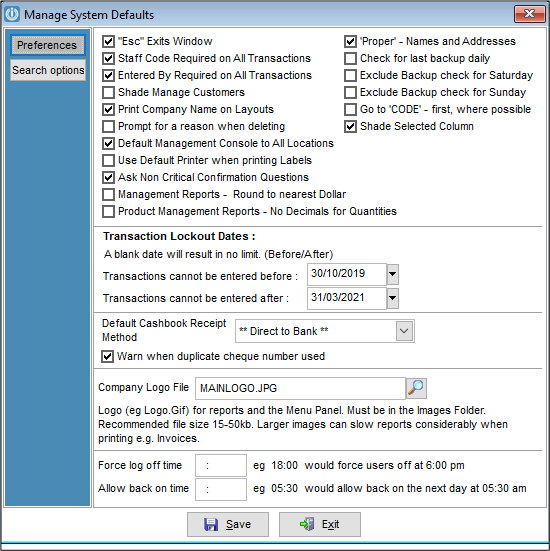The width and height of the screenshot is (550, 551).
Task: Click the Save button with floppy disk icon
Action: [x=228, y=524]
